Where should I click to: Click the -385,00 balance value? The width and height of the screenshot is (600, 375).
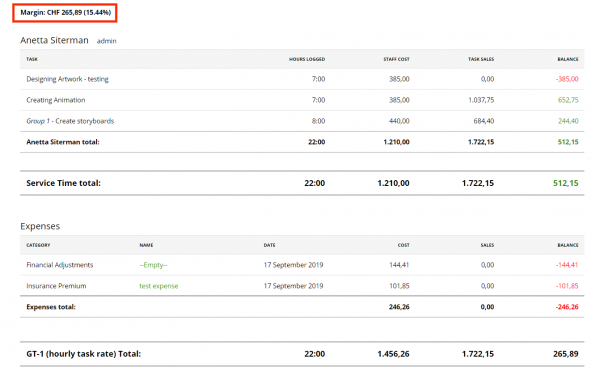(x=567, y=79)
